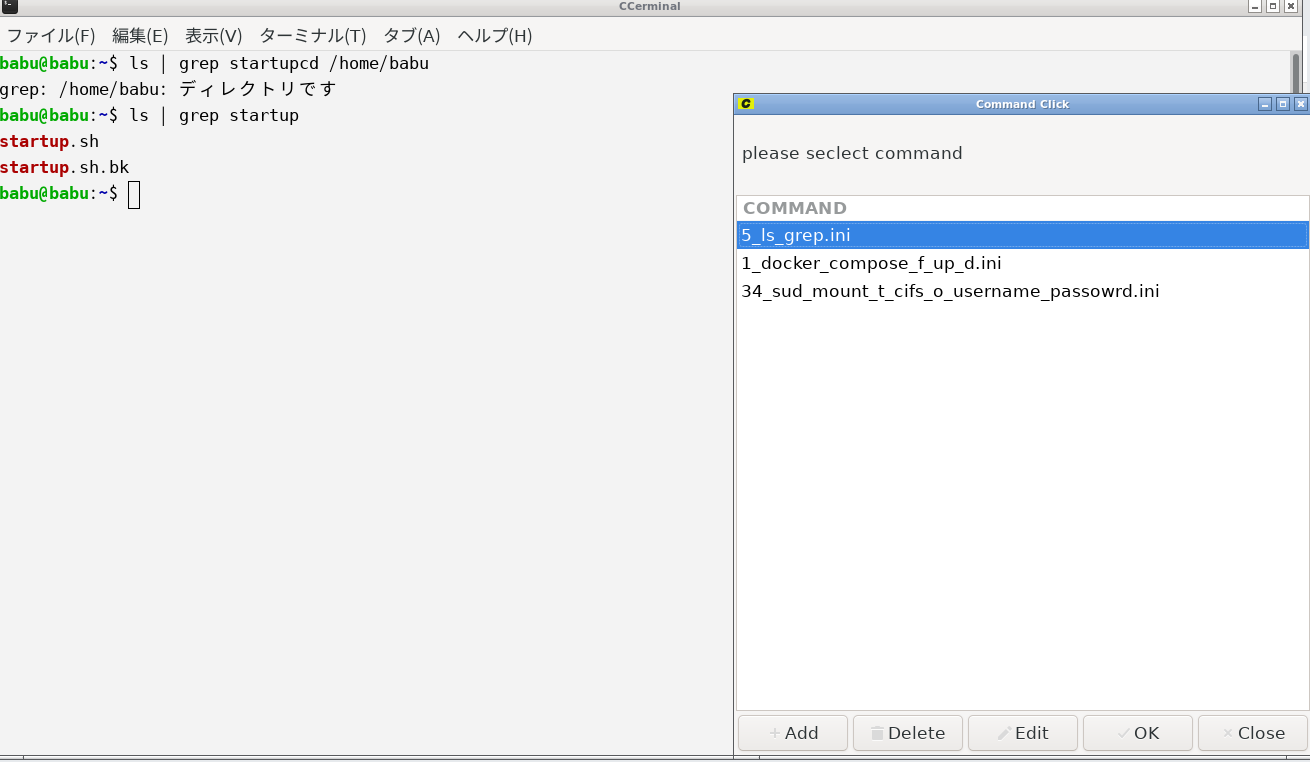Viewport: 1310px width, 762px height.
Task: Open the タブ(A) menu
Action: click(x=412, y=36)
